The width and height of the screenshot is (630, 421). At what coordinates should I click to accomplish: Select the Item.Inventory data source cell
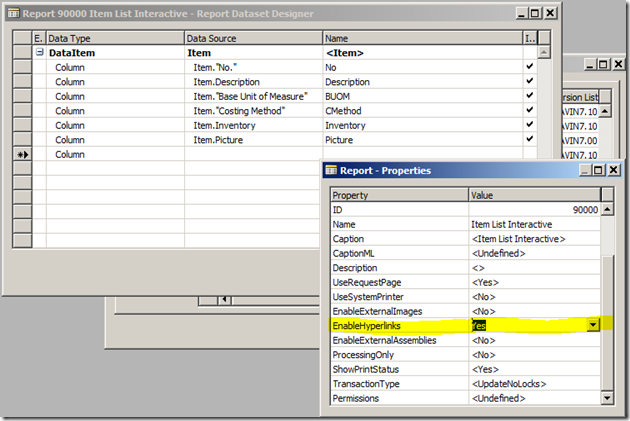point(254,125)
